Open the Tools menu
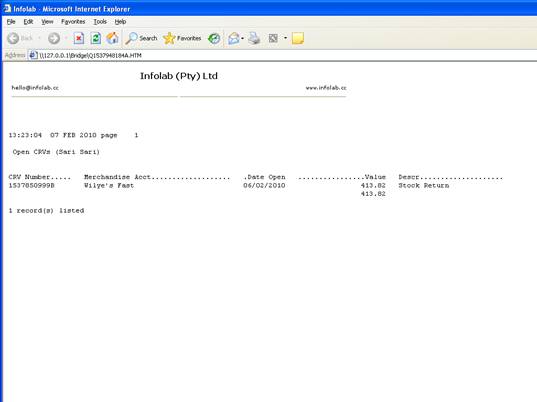Image resolution: width=537 pixels, height=402 pixels. (x=100, y=22)
